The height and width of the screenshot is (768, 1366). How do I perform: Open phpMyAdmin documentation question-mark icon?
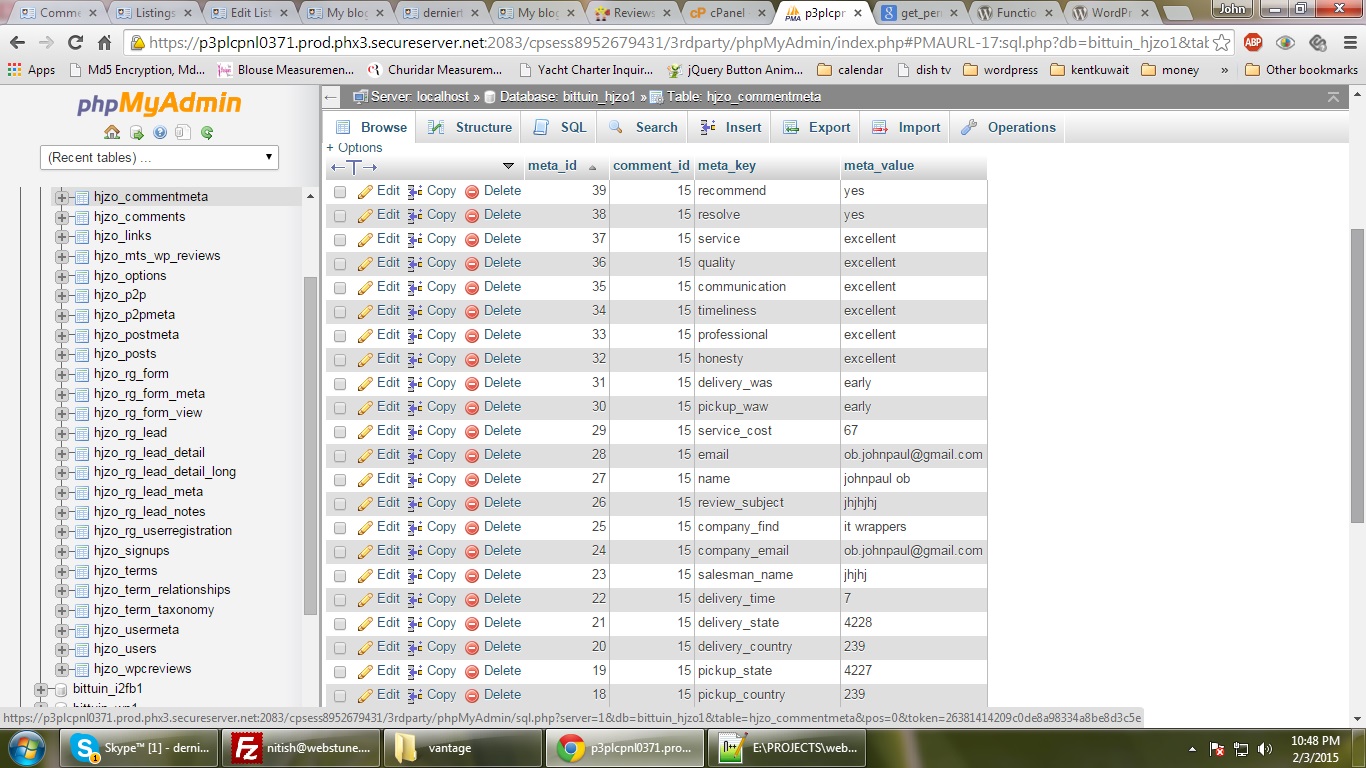[160, 132]
